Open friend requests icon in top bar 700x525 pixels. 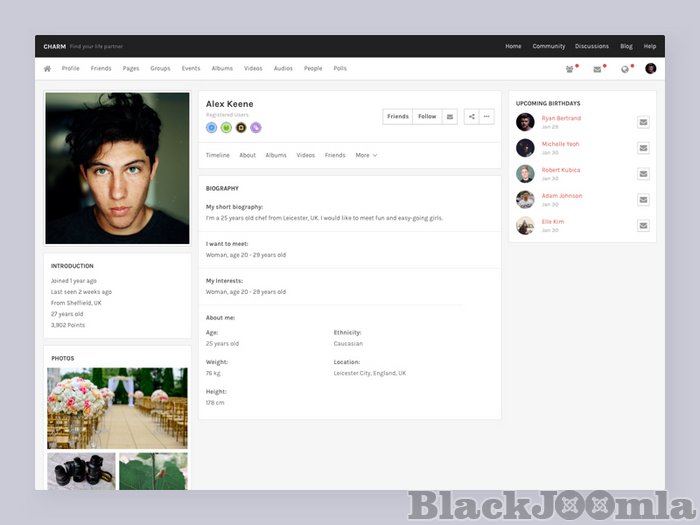pyautogui.click(x=570, y=69)
